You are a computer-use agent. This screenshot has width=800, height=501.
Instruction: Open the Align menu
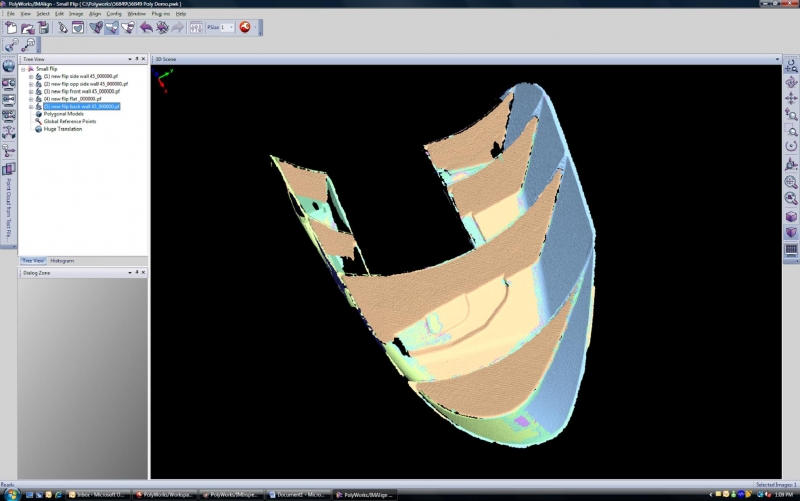click(x=93, y=14)
